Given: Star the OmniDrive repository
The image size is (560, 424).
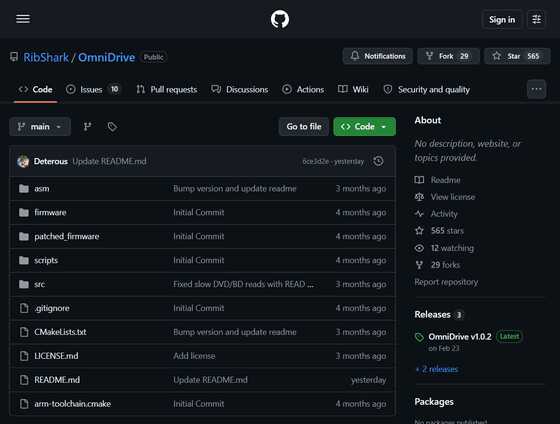Looking at the screenshot, I should [517, 56].
